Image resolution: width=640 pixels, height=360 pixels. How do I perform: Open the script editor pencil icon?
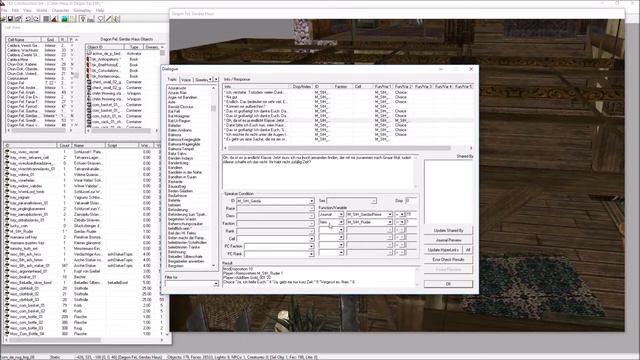click(x=109, y=19)
